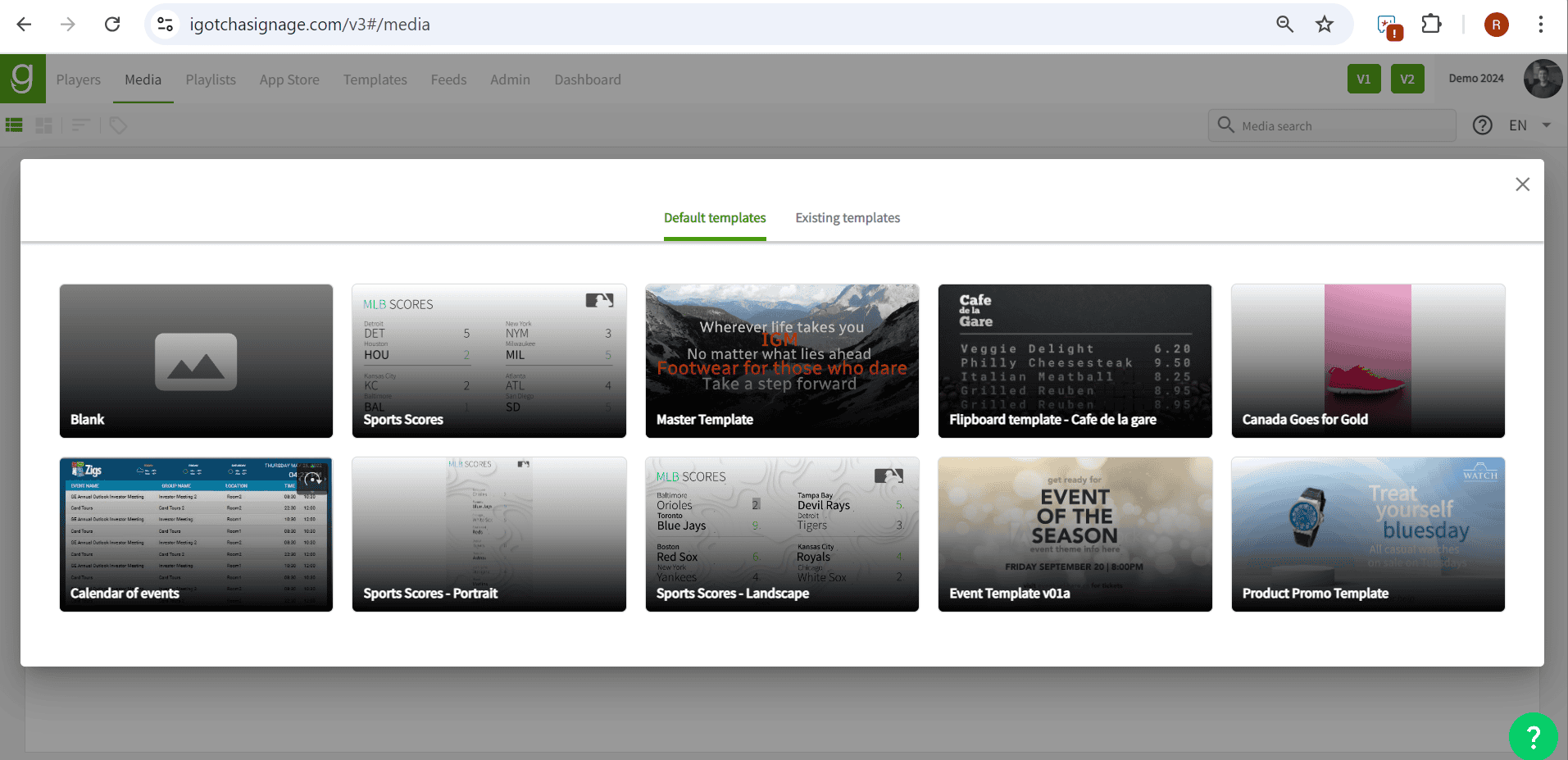Open the browser extensions puzzle icon
Image resolution: width=1568 pixels, height=760 pixels.
pos(1431,25)
